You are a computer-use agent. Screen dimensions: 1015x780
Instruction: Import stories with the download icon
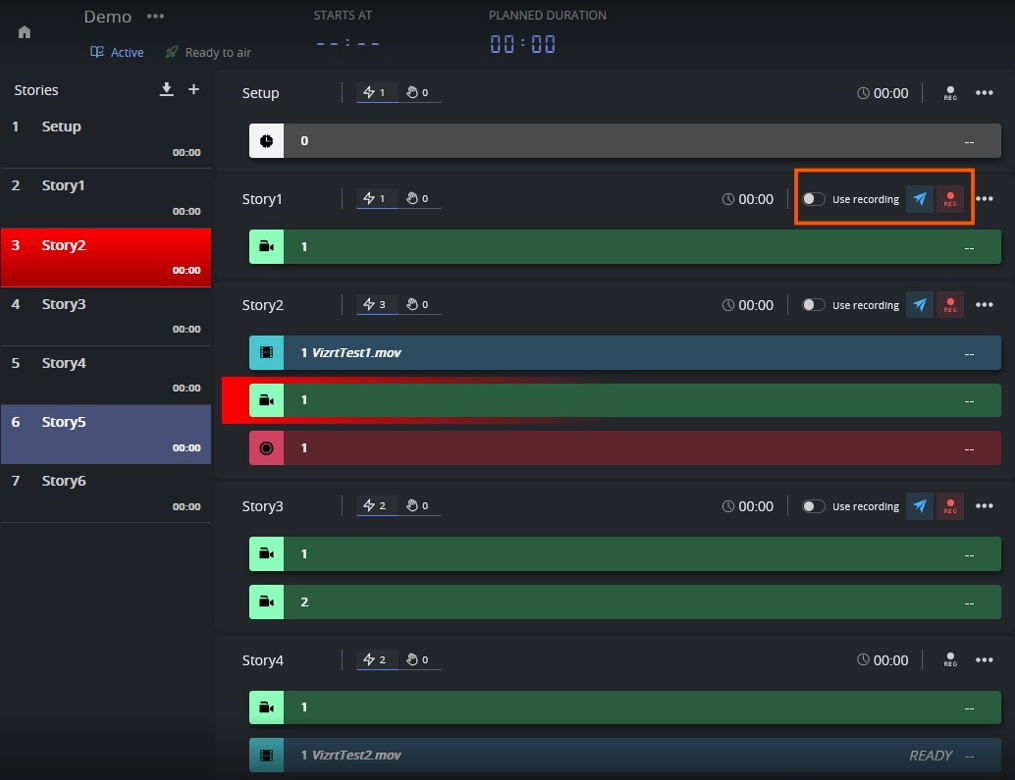(x=166, y=89)
